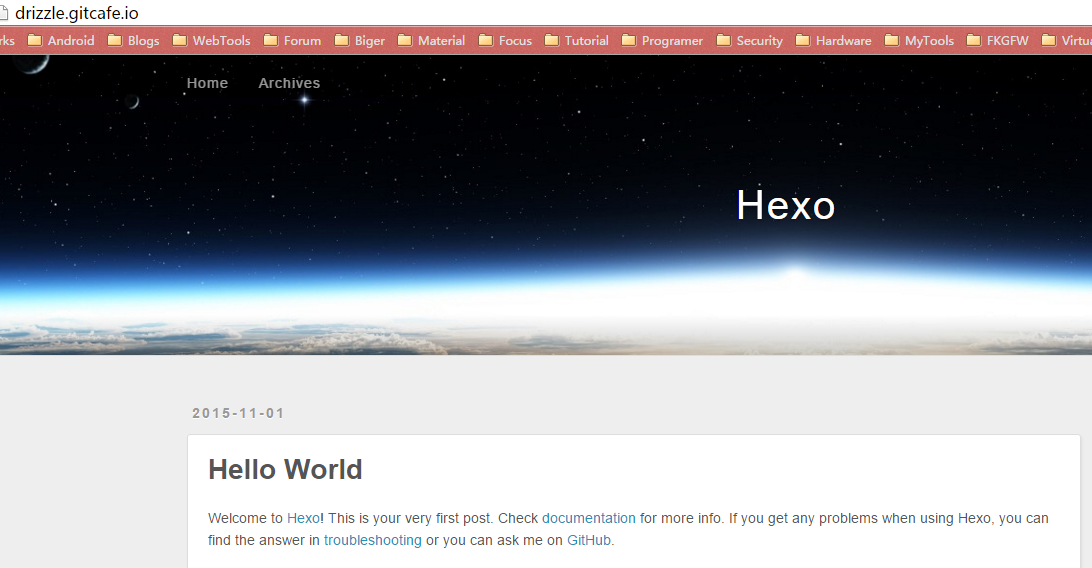The width and height of the screenshot is (1092, 568).
Task: Open the Forum bookmarks folder
Action: pyautogui.click(x=292, y=40)
